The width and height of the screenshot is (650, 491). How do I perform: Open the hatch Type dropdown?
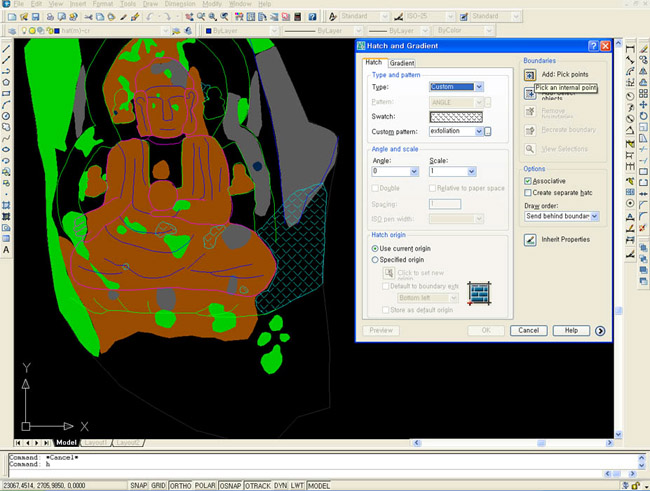pos(479,87)
